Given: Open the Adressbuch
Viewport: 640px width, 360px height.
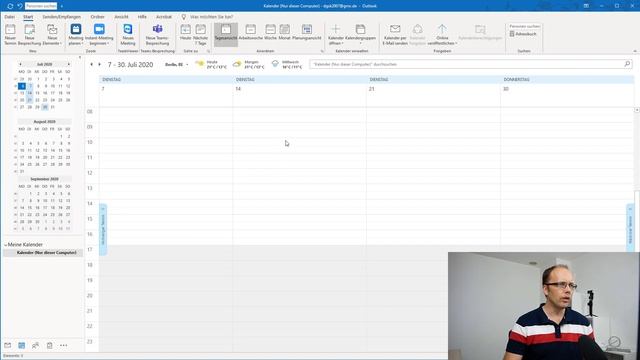Looking at the screenshot, I should click(523, 34).
